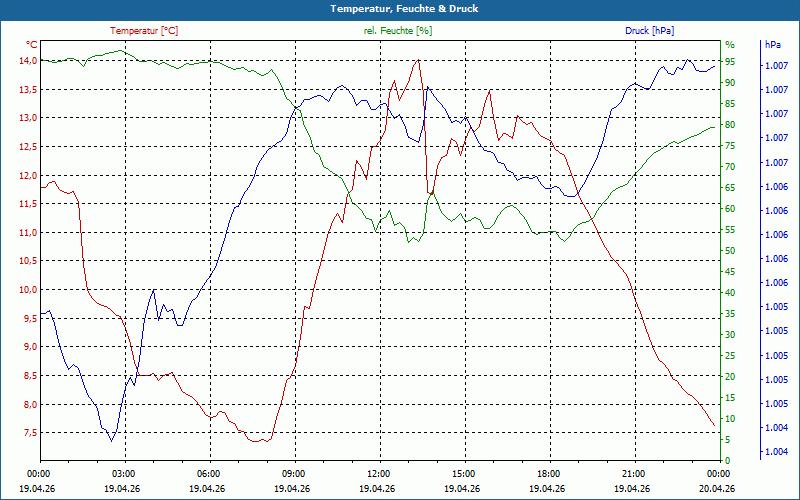Click the '12,0' temperature axis value

point(29,176)
